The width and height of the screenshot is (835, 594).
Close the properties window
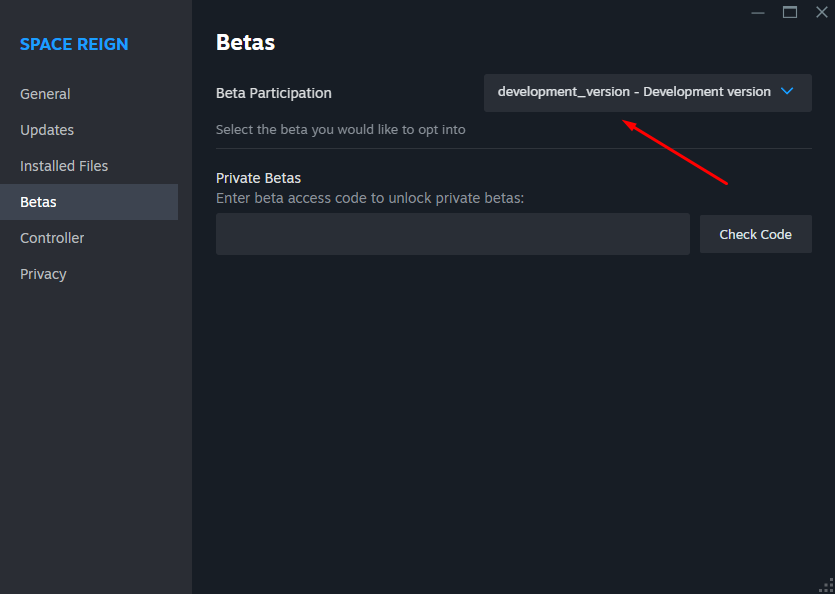822,12
